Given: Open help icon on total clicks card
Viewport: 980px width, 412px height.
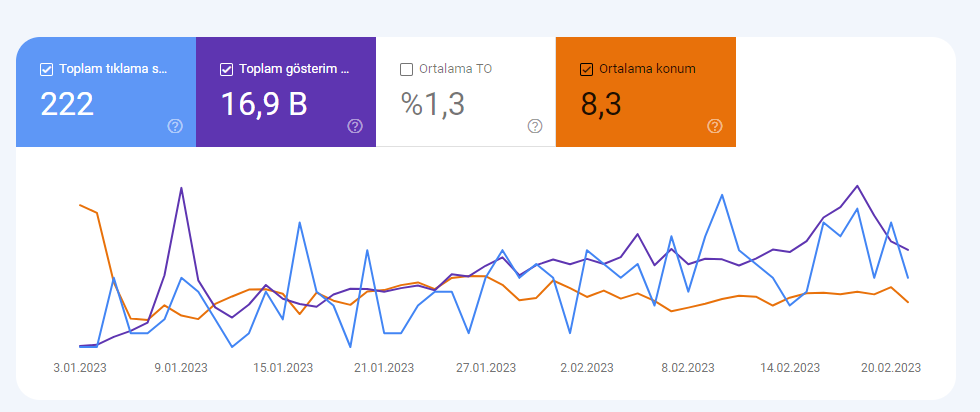Looking at the screenshot, I should tap(175, 126).
